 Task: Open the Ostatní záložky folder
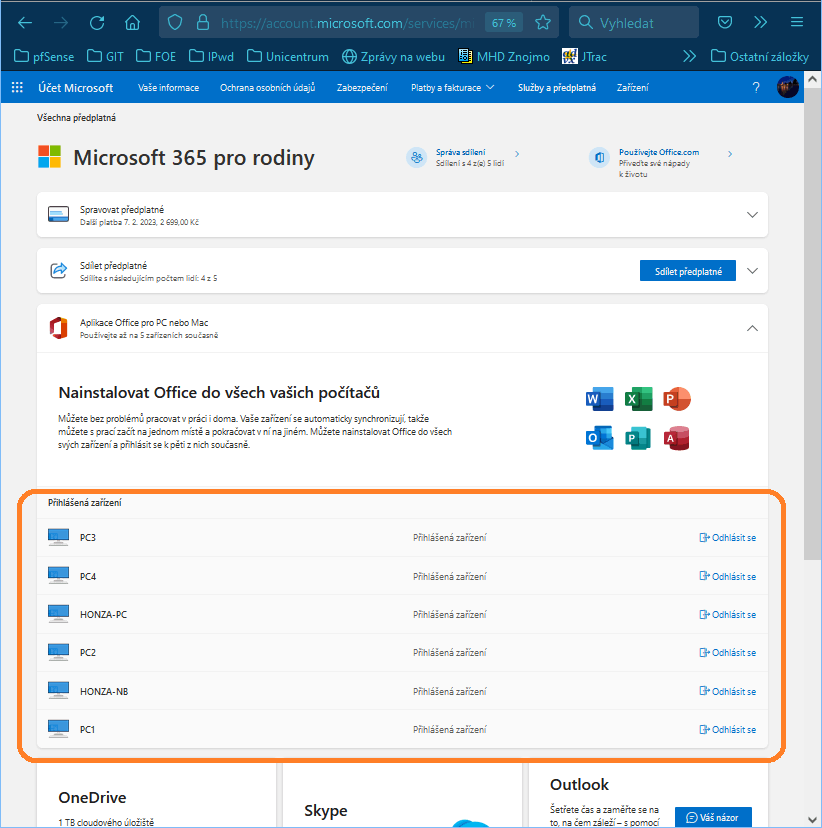point(760,57)
